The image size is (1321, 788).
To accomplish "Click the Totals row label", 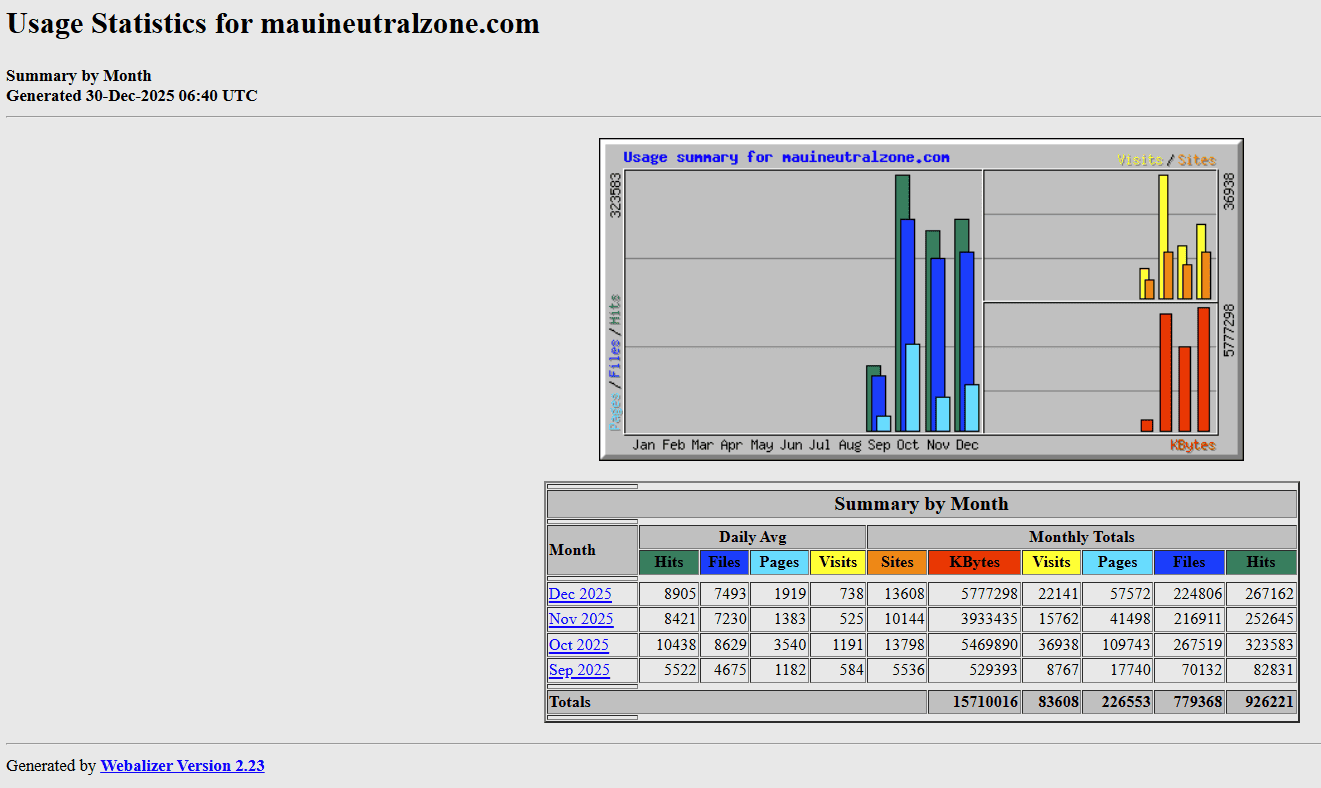I will (569, 702).
